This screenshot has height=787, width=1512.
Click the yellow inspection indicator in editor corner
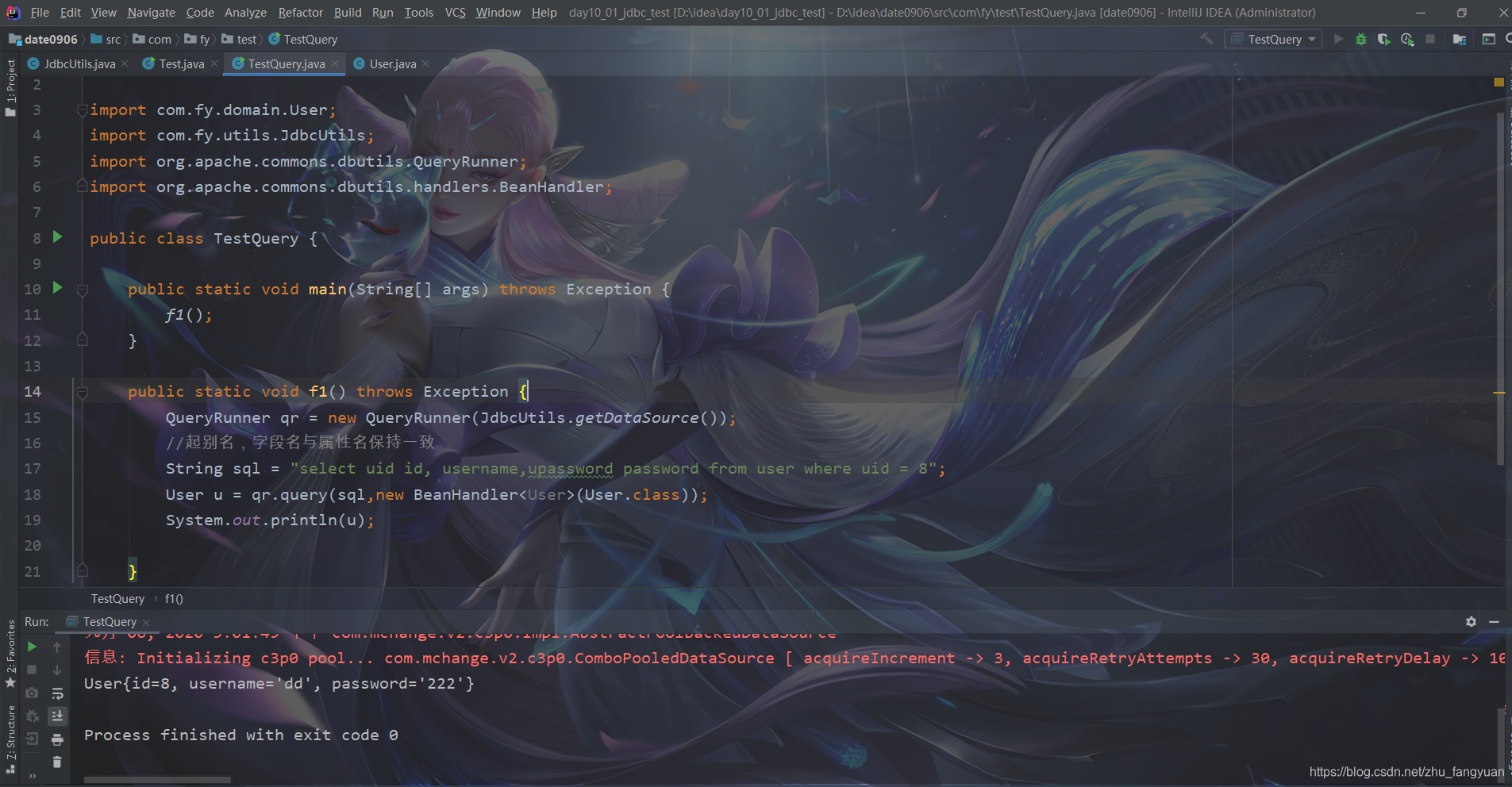tap(1499, 82)
